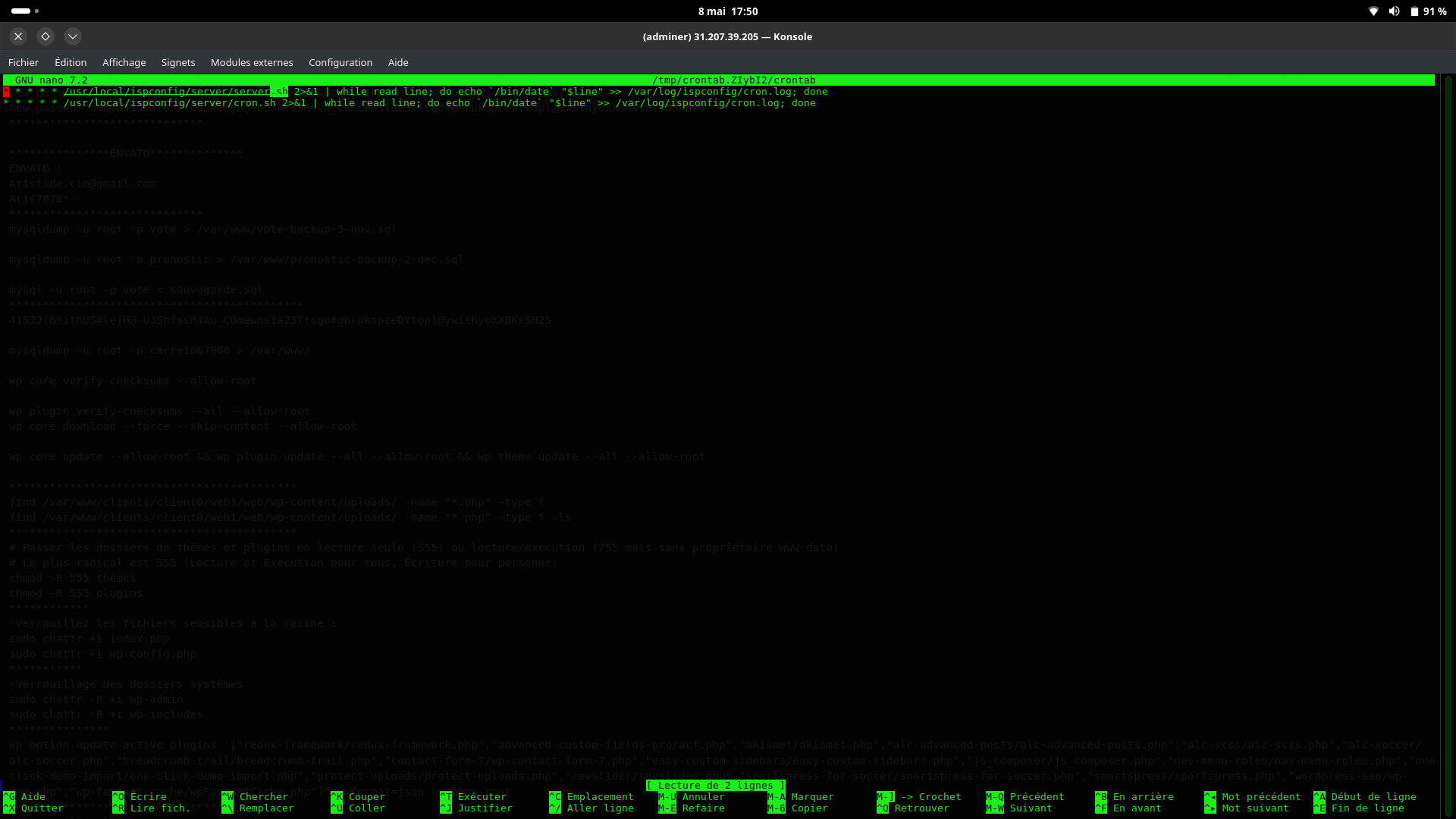Click the GNU nano 7.2 header text
The width and height of the screenshot is (1456, 819).
pos(52,80)
